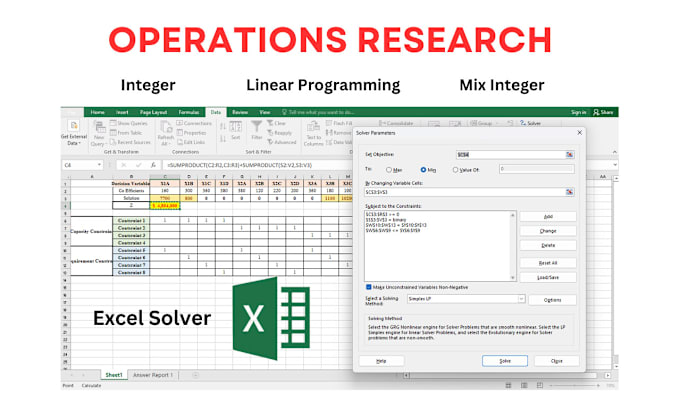Click Delete constraint button
The height and width of the screenshot is (409, 680).
(x=548, y=245)
